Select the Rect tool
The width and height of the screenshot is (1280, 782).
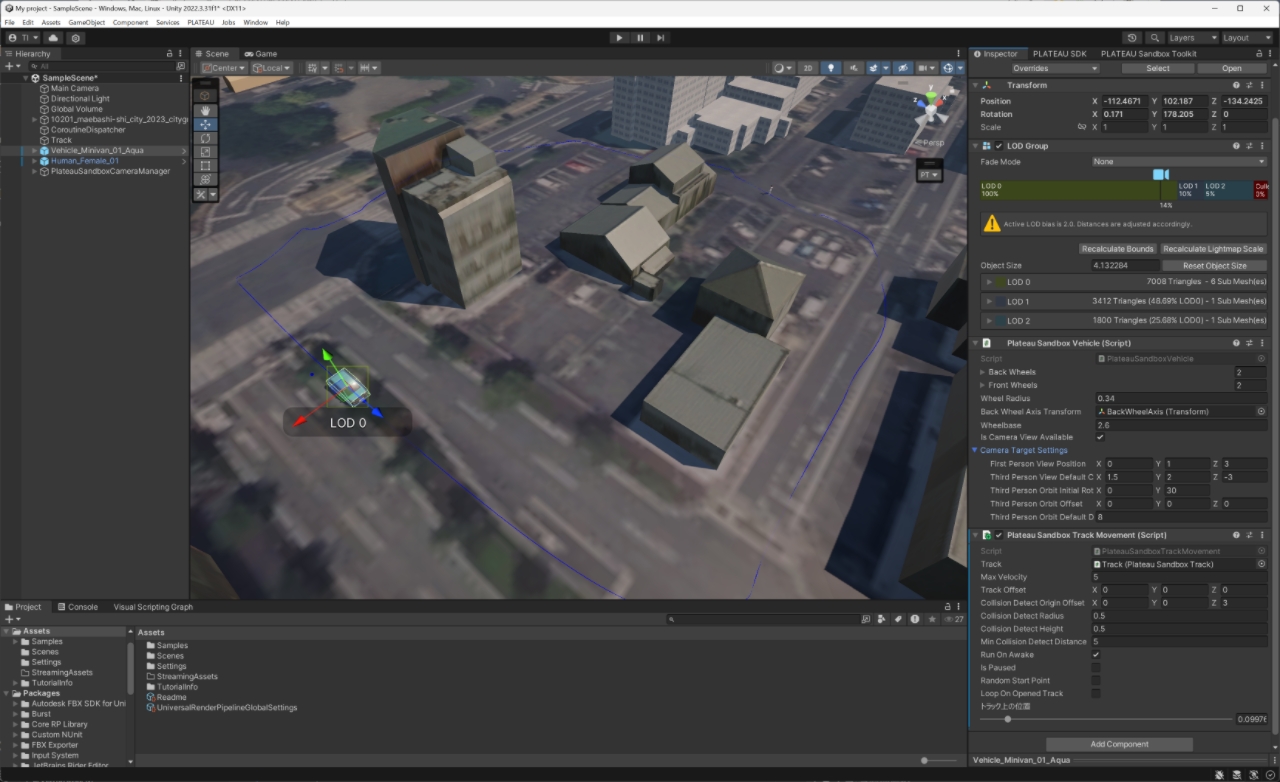(x=205, y=166)
